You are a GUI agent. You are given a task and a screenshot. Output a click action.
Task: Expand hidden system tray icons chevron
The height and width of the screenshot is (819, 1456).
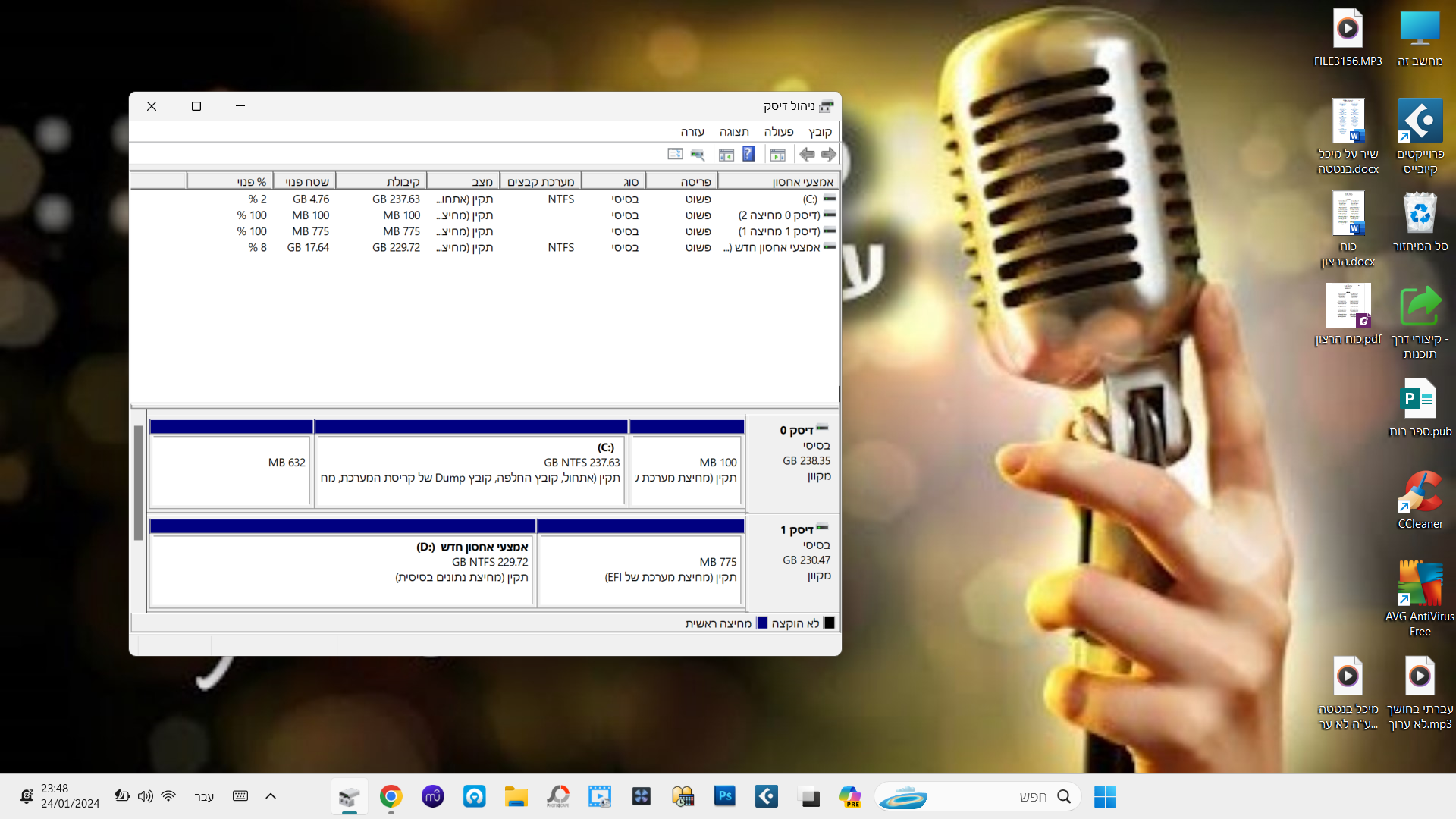(x=271, y=796)
